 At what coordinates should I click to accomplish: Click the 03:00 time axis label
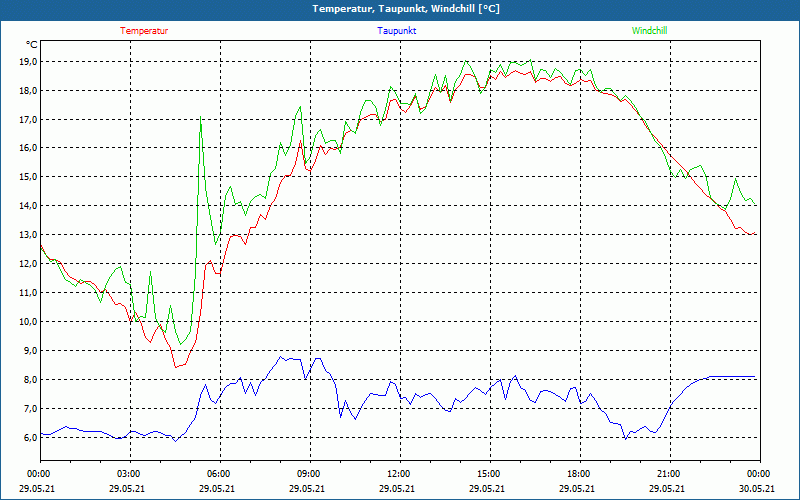tap(130, 474)
